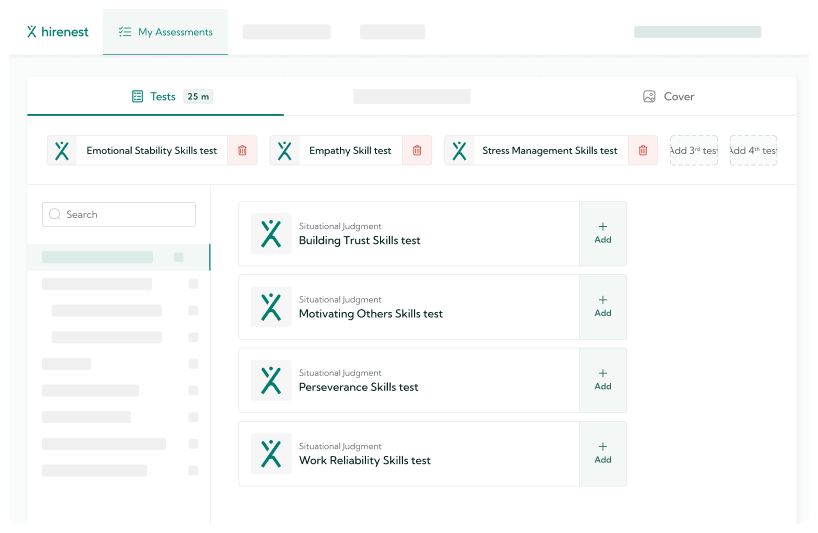Open the My Assessments tab
The height and width of the screenshot is (533, 818).
click(165, 32)
